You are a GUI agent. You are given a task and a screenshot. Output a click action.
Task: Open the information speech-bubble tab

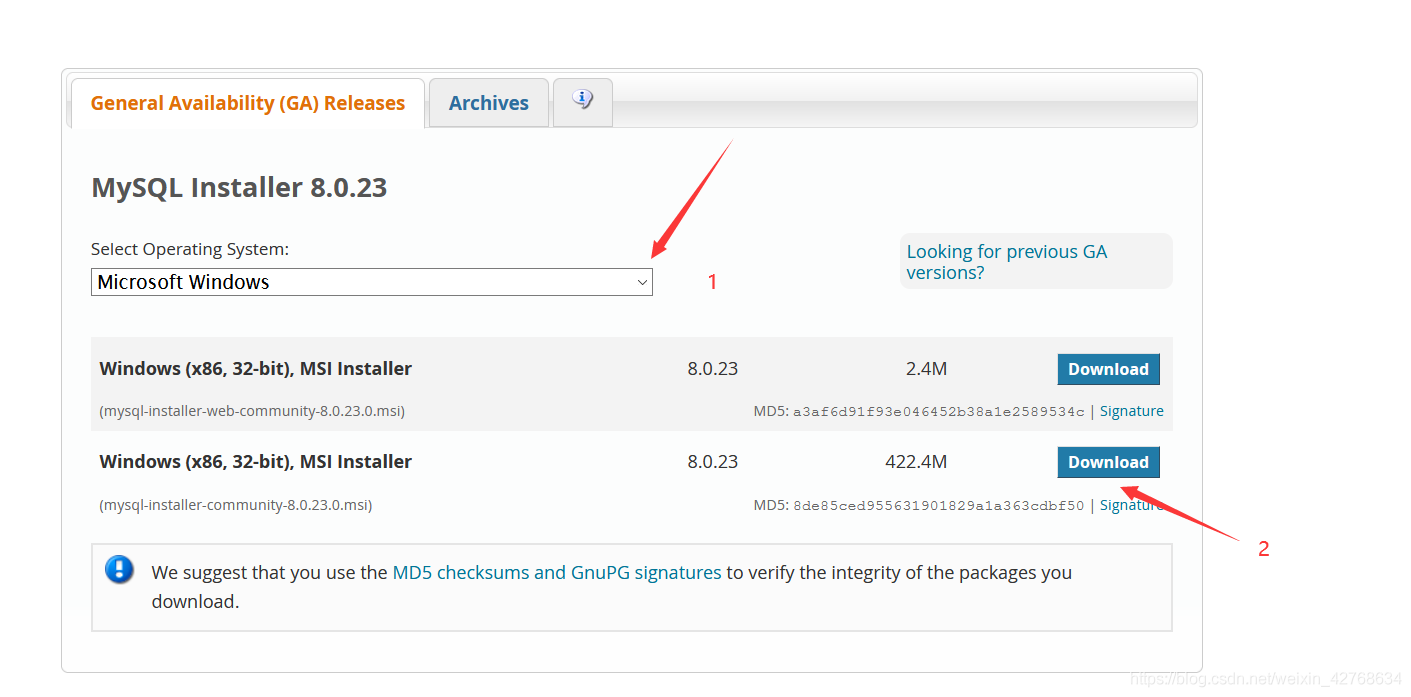pyautogui.click(x=583, y=102)
